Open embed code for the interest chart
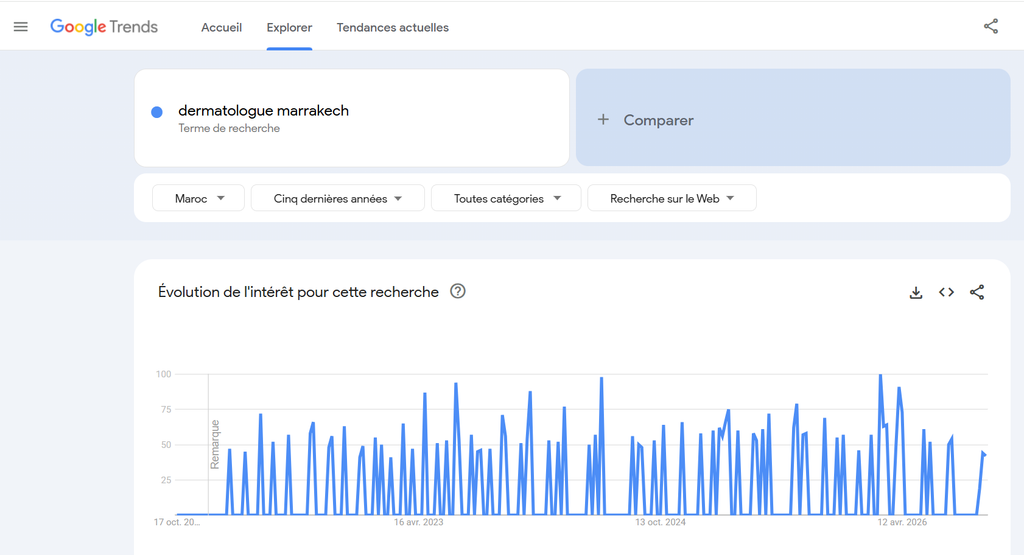Screen dimensions: 1024x555 tap(946, 292)
